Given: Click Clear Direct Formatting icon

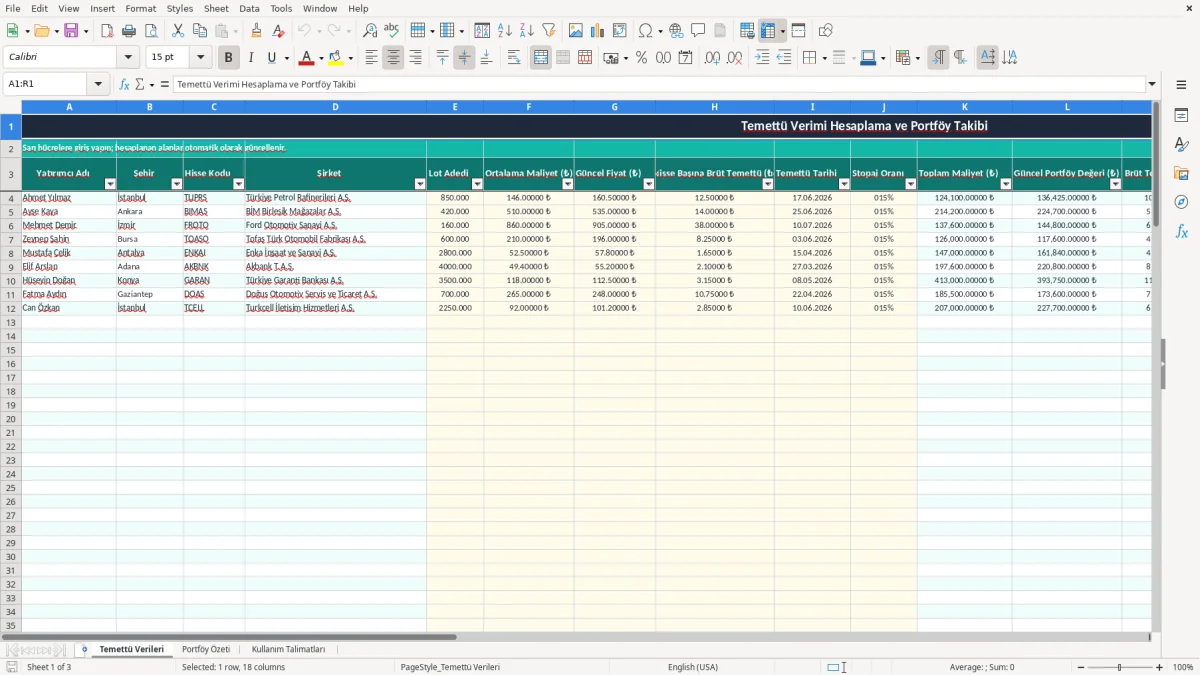Looking at the screenshot, I should coord(278,31).
